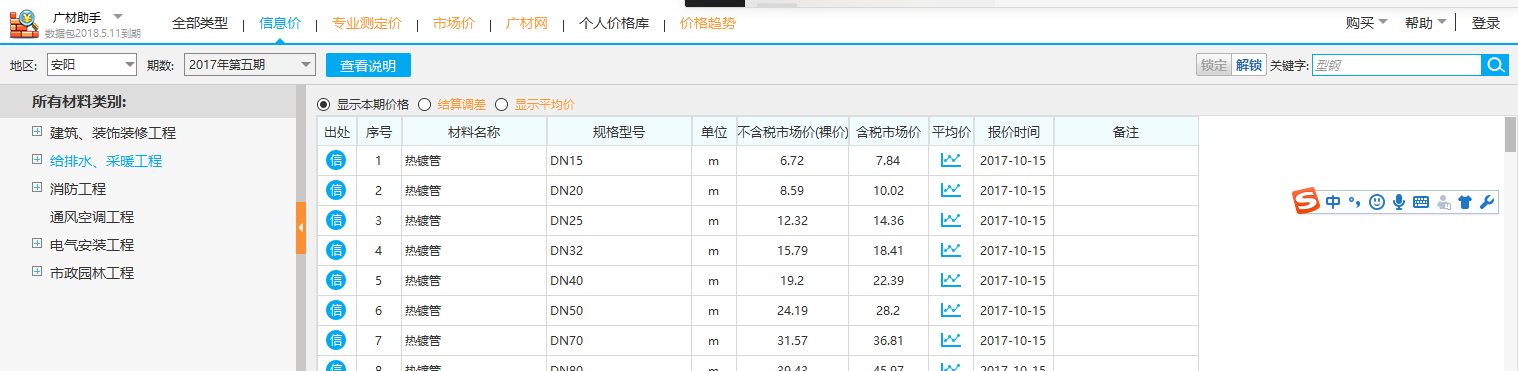The width and height of the screenshot is (1518, 371).
Task: Click the 登录 login link
Action: pos(1486,23)
